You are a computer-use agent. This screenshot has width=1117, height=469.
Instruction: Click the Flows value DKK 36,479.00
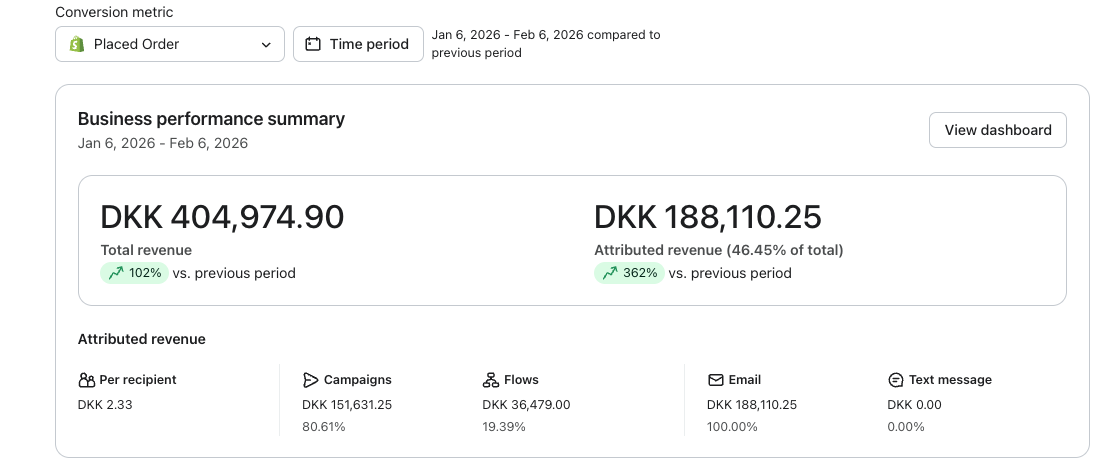coord(526,405)
